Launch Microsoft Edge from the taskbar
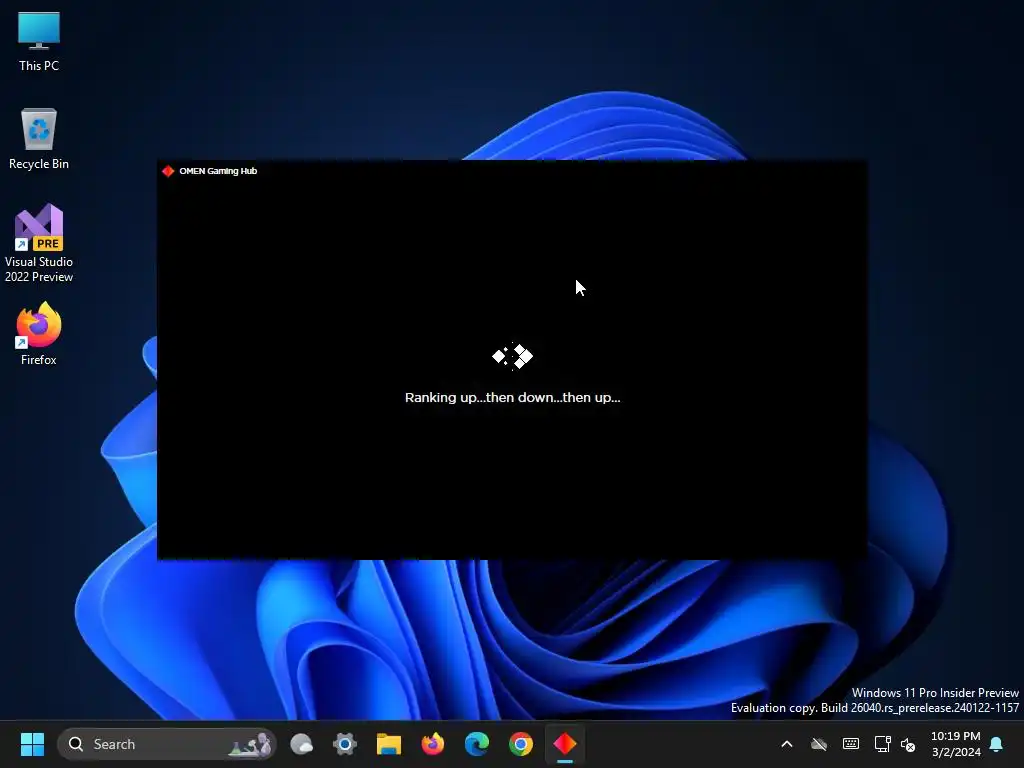Viewport: 1024px width, 768px height. (477, 744)
